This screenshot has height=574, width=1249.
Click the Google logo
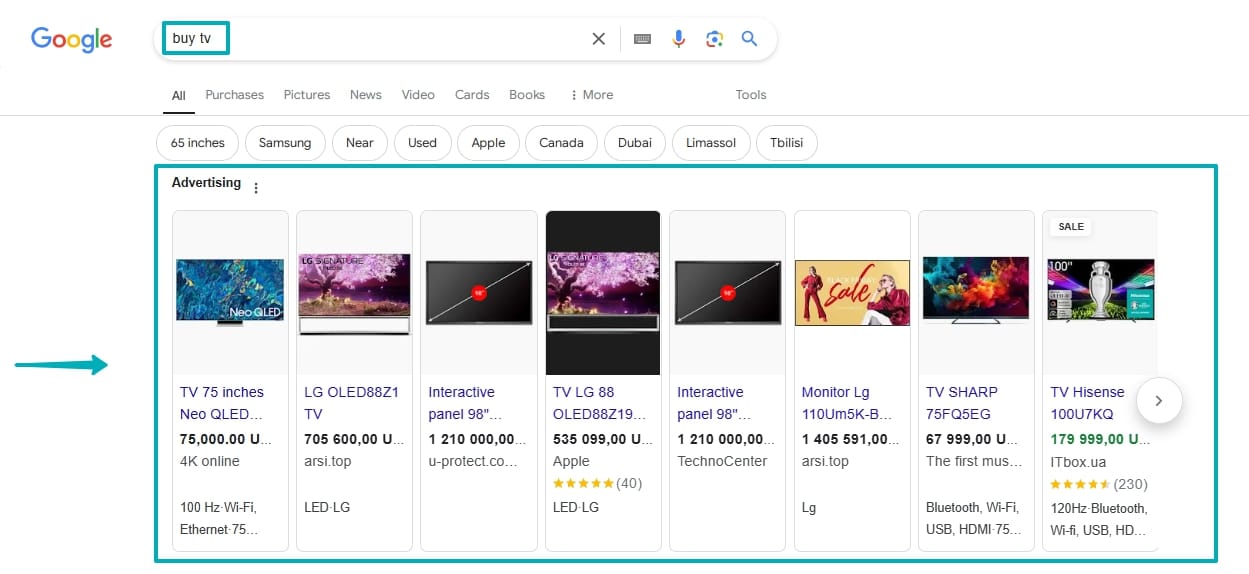pos(72,39)
